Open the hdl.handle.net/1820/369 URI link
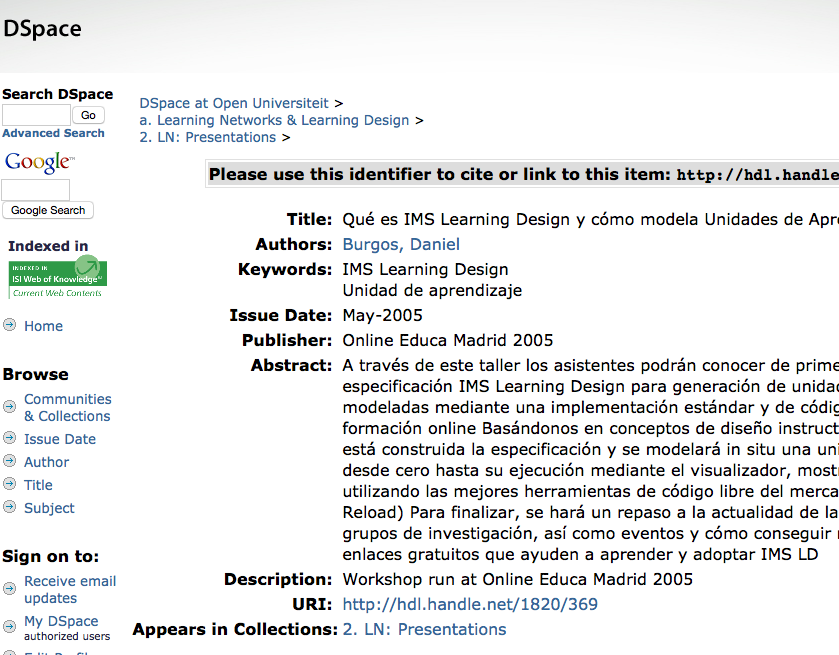This screenshot has height=655, width=839. tap(470, 604)
